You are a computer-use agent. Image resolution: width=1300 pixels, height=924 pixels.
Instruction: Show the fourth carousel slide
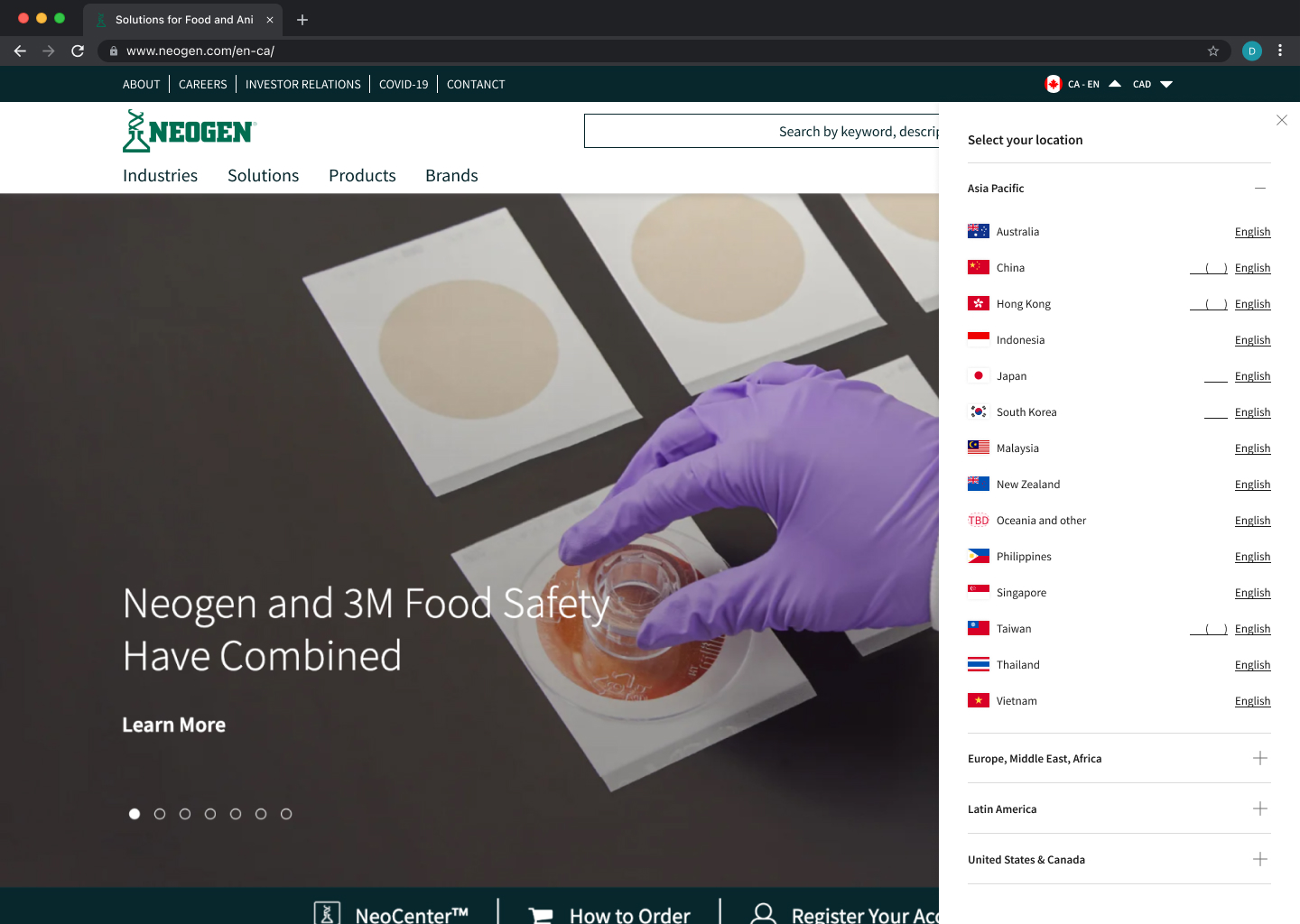click(x=210, y=814)
